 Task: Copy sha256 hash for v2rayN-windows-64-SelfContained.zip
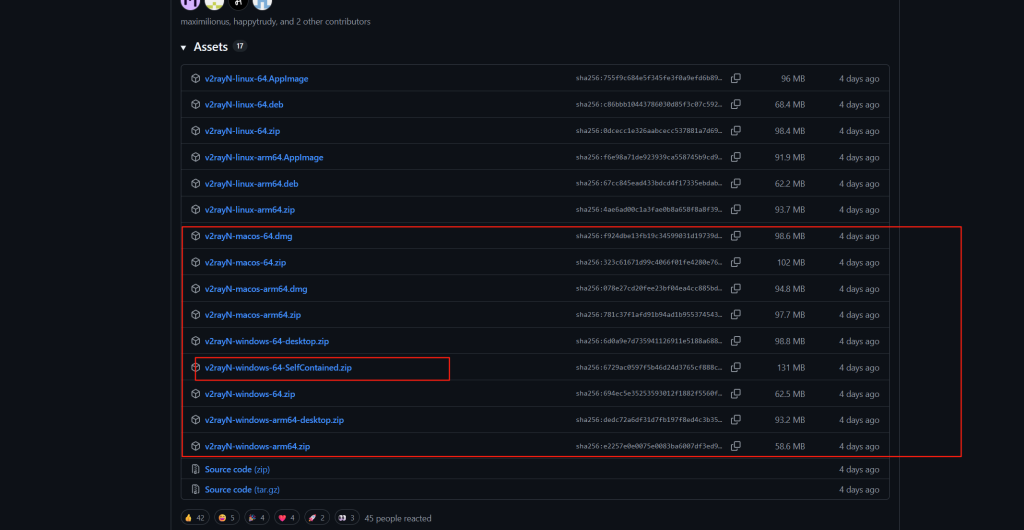click(735, 368)
